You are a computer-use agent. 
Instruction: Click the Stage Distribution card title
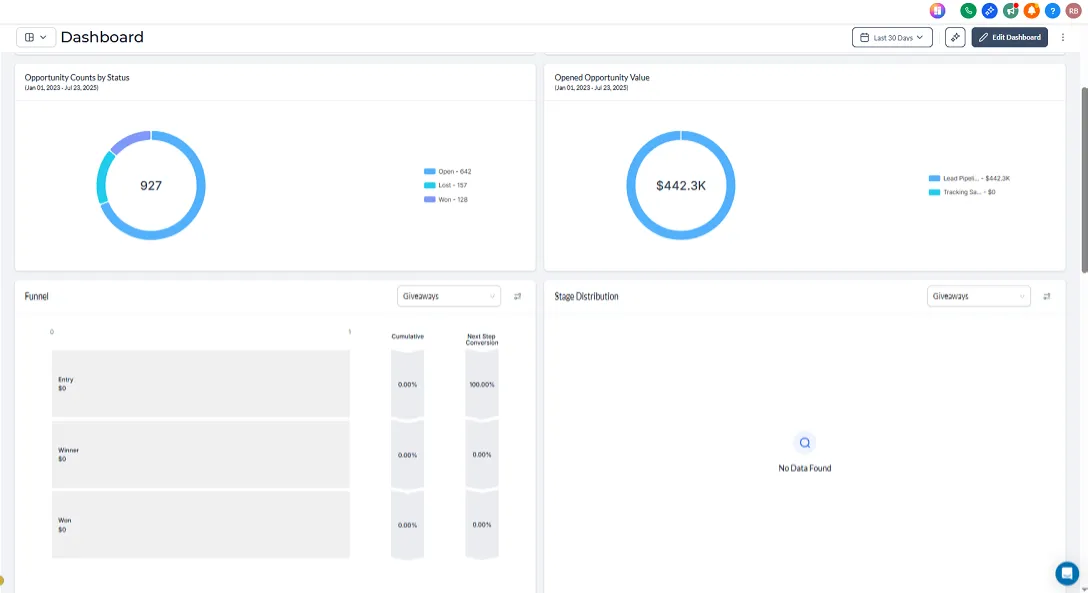586,296
